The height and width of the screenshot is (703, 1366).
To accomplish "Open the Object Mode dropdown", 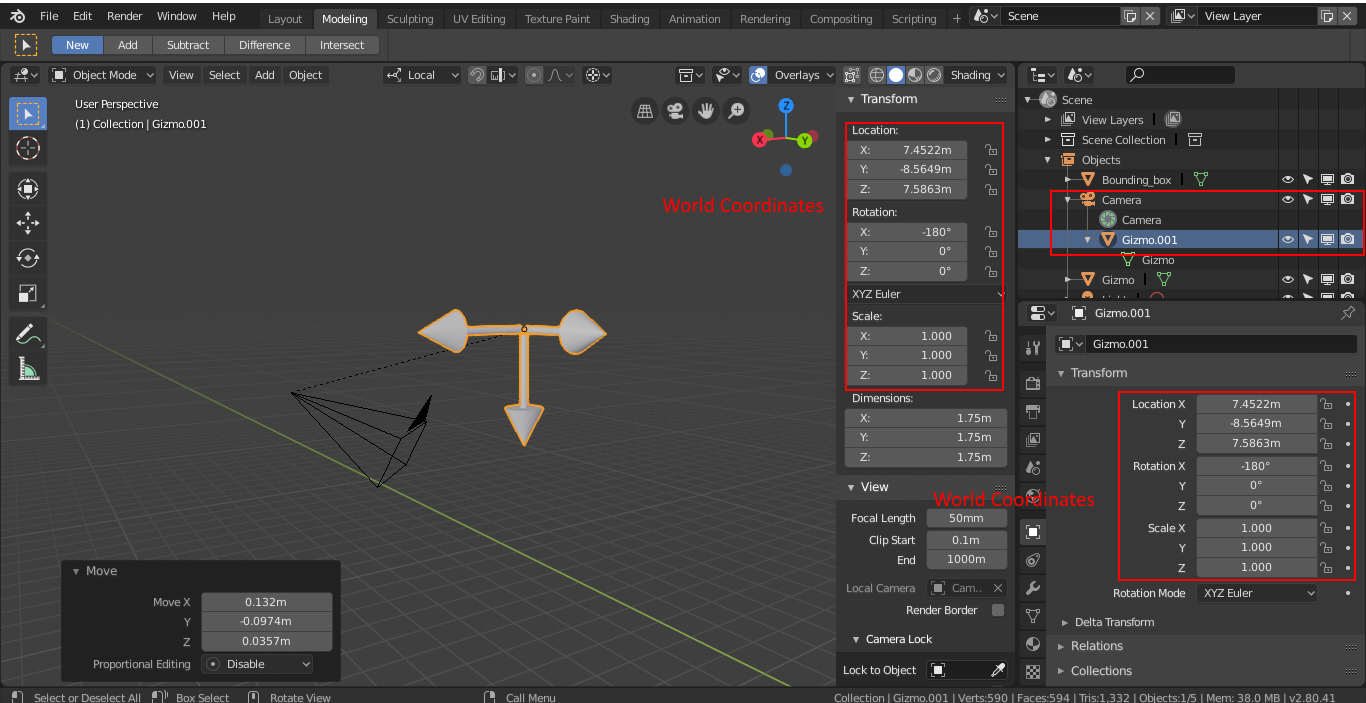I will (103, 75).
